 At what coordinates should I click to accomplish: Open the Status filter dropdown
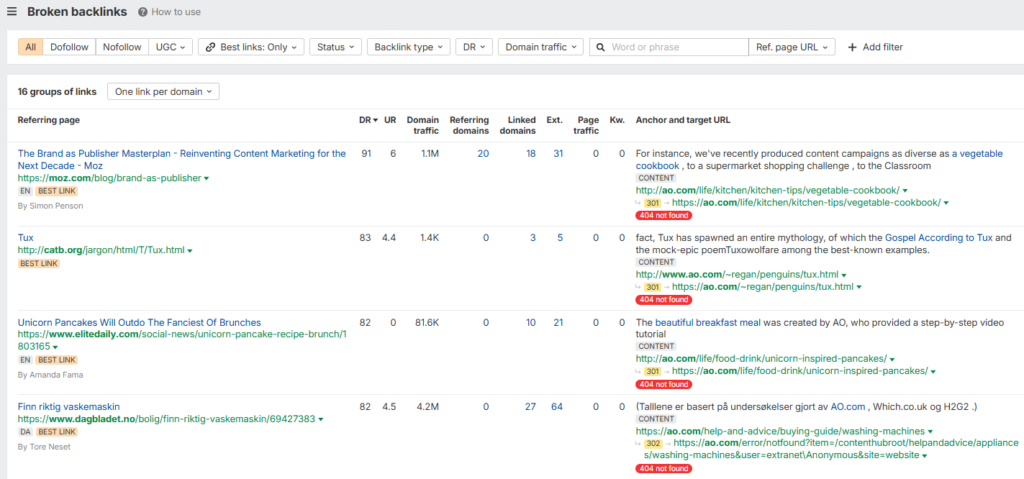(x=336, y=47)
